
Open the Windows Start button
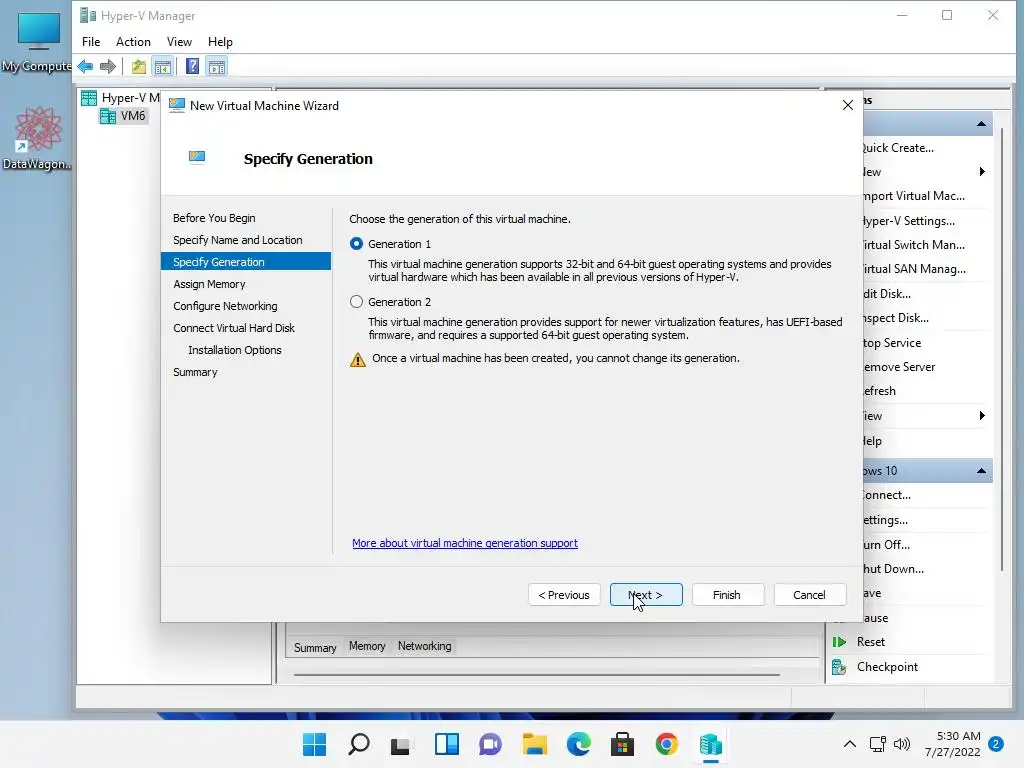[x=314, y=744]
